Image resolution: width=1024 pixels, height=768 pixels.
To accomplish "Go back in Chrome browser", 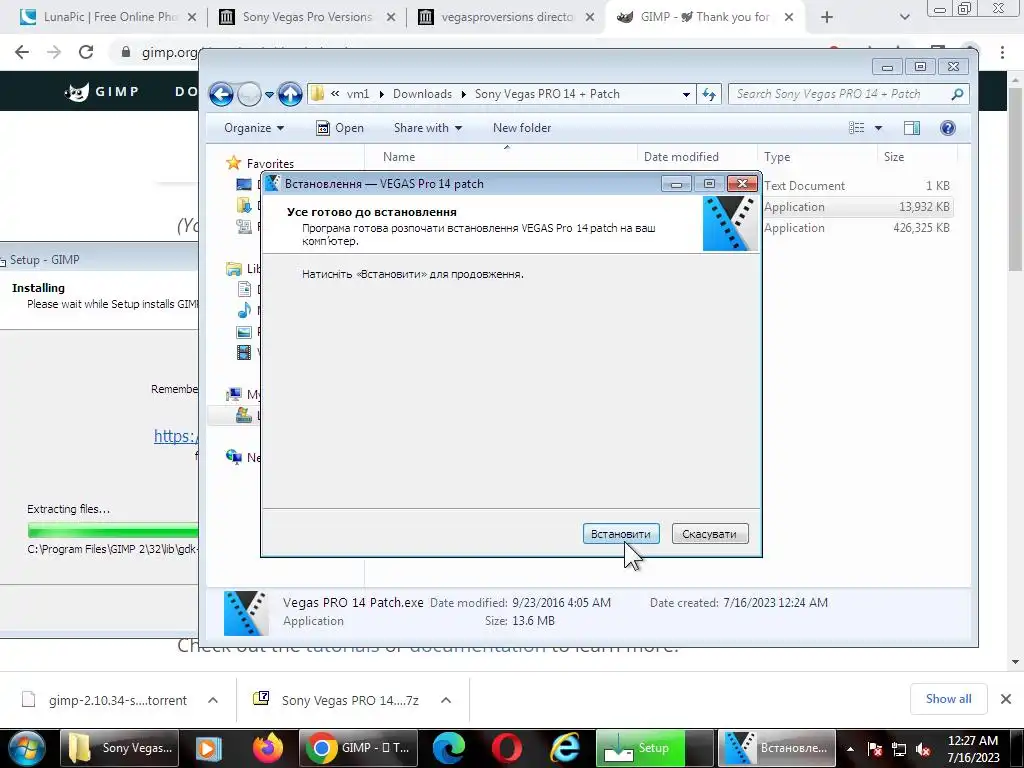I will (22, 52).
